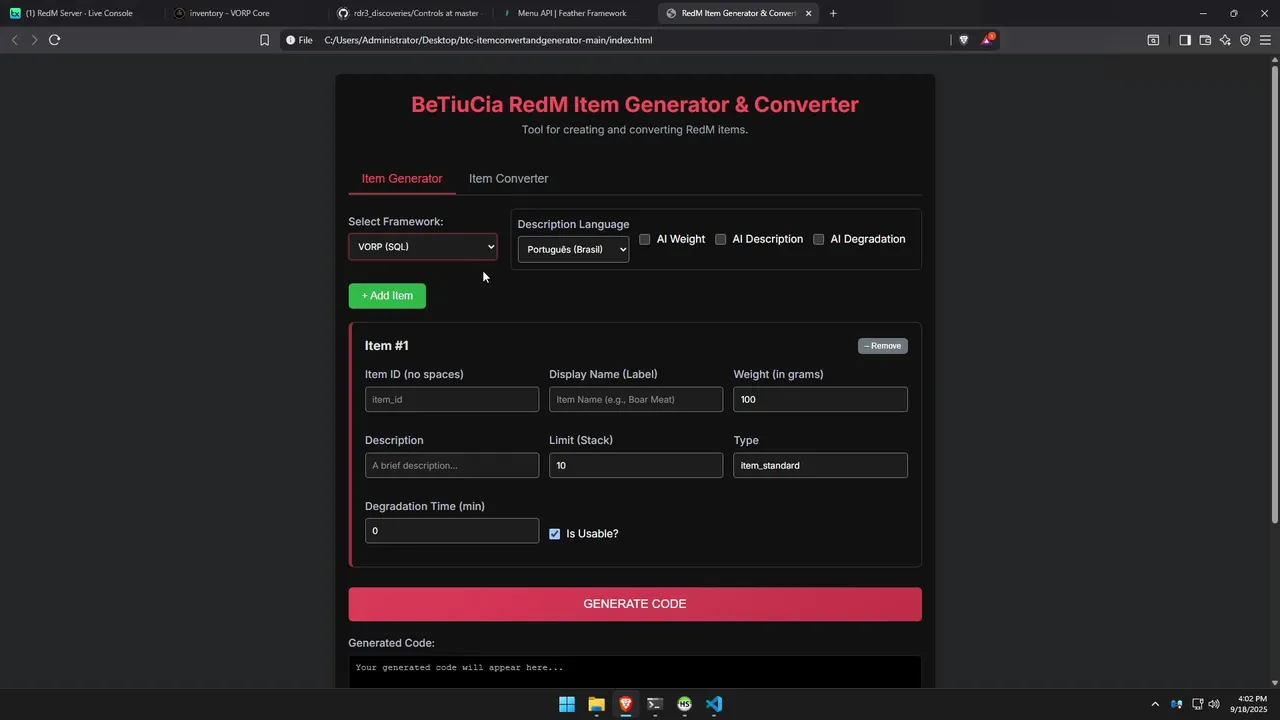Switch to rdr3_discoveries GitHub tab

coord(408,13)
